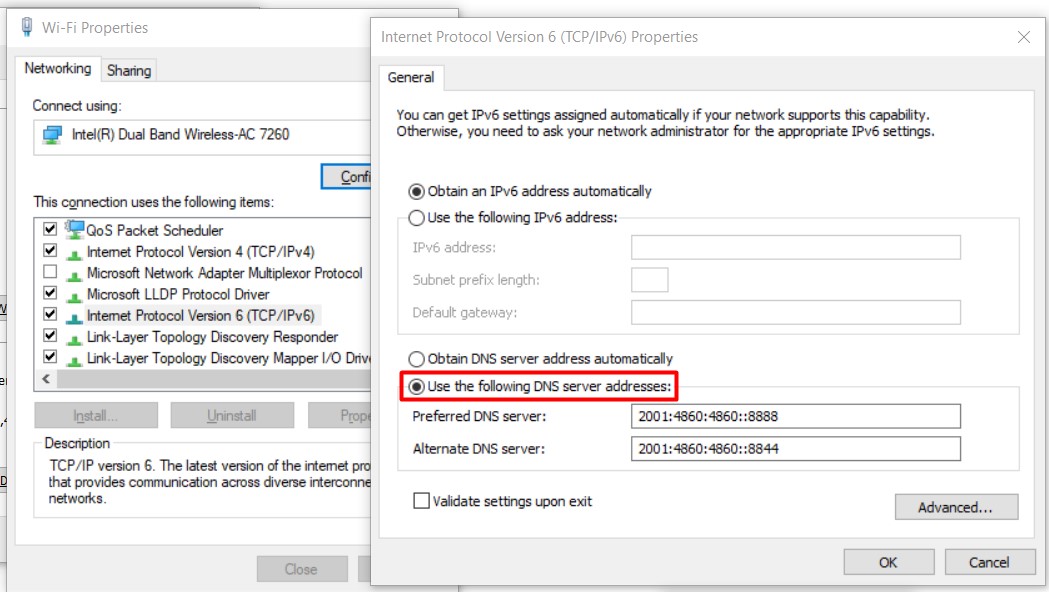Select Link-Layer Topology Discovery Responder row text
Image resolution: width=1049 pixels, height=592 pixels.
click(212, 337)
